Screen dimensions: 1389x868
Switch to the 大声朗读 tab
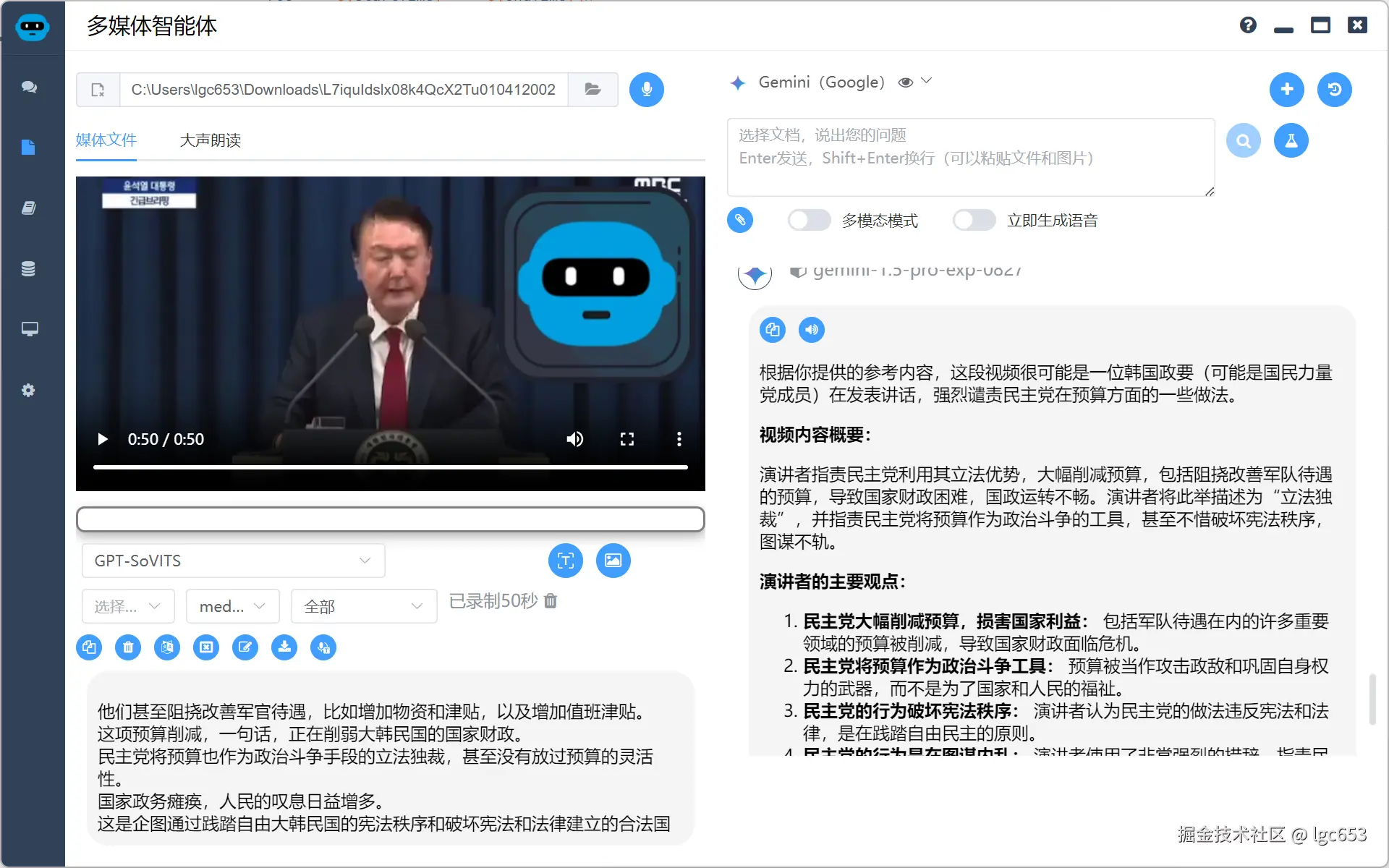tap(210, 140)
